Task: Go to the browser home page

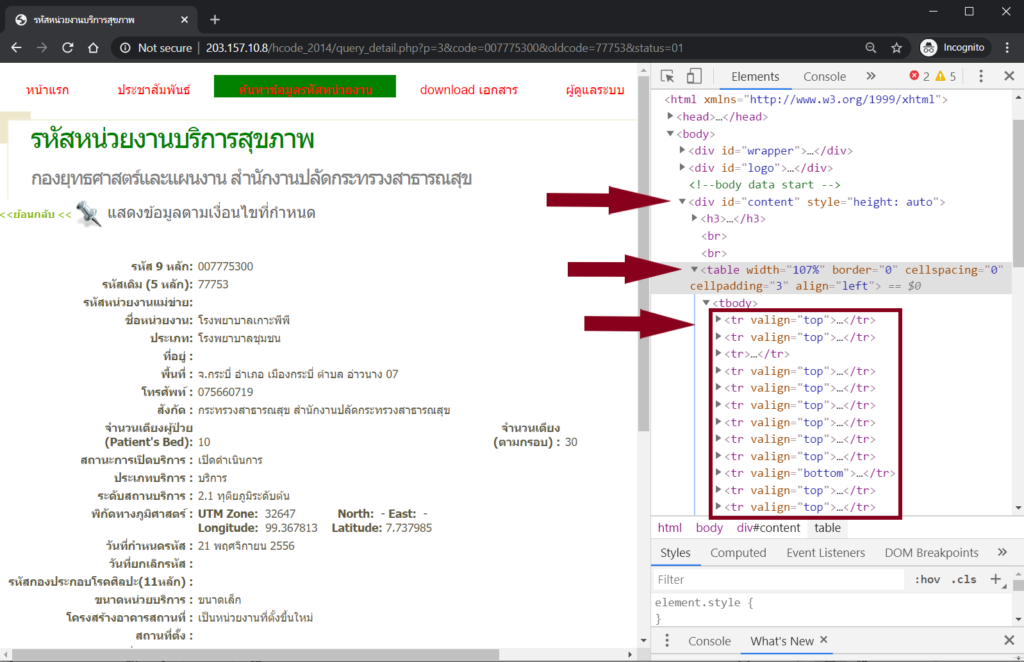Action: tap(93, 48)
